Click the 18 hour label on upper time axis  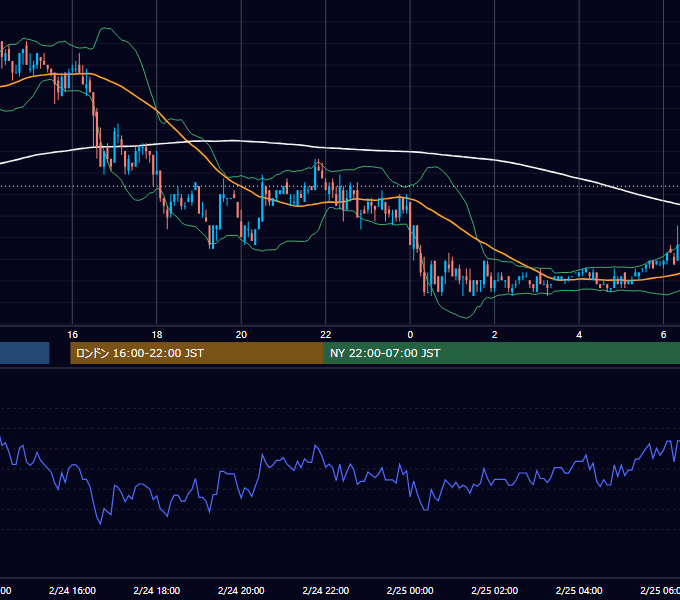(157, 335)
